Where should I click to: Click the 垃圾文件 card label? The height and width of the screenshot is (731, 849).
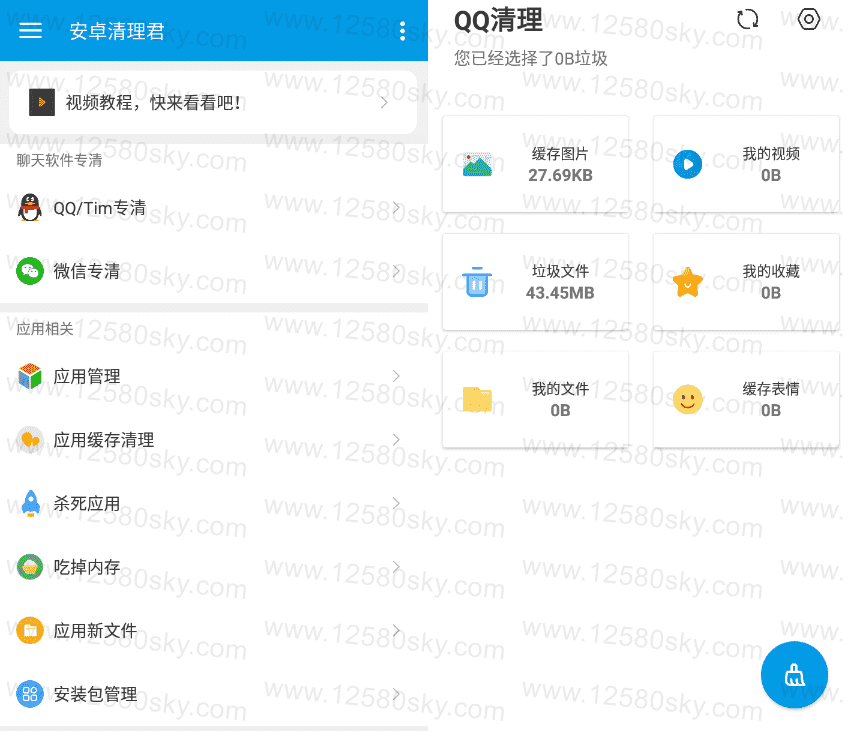point(560,271)
